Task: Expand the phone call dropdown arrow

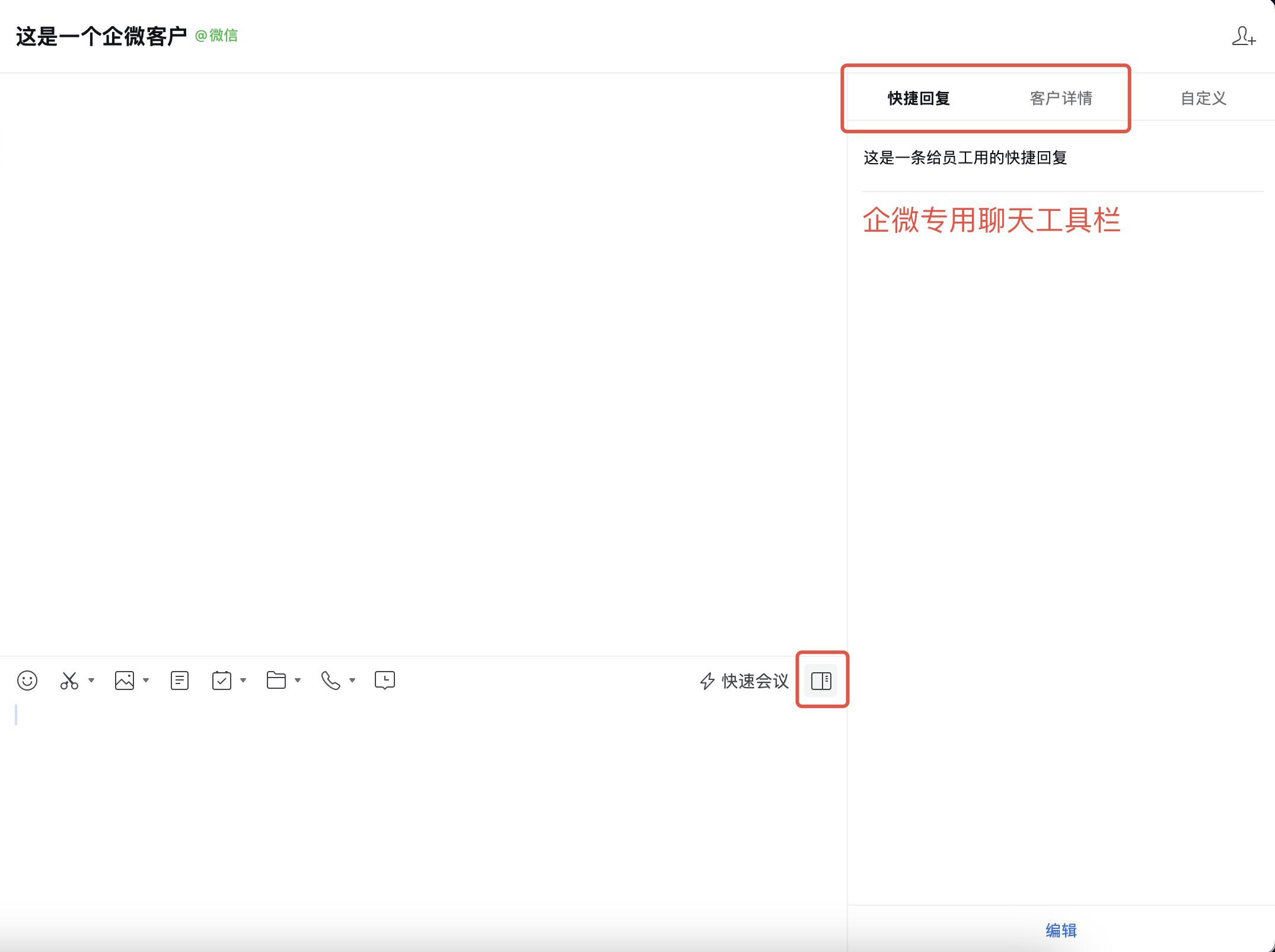Action: tap(352, 681)
